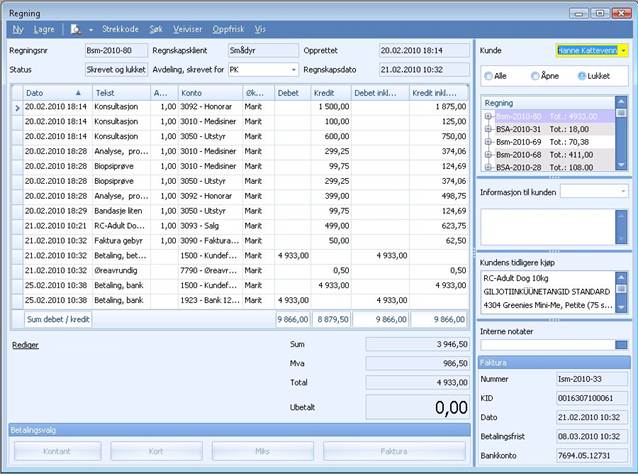Click the print preview toolbar icon
This screenshot has width=638, height=474.
(76, 29)
